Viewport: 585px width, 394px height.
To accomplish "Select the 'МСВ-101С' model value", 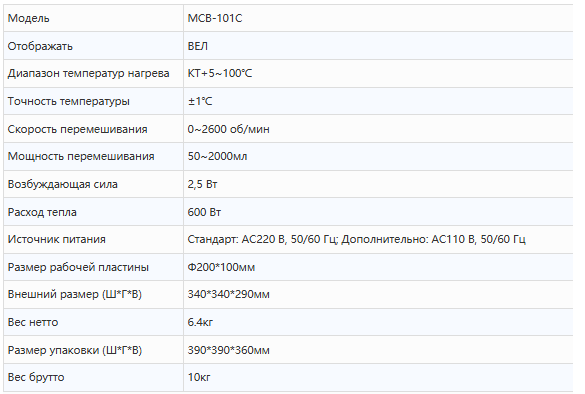I will tap(215, 18).
